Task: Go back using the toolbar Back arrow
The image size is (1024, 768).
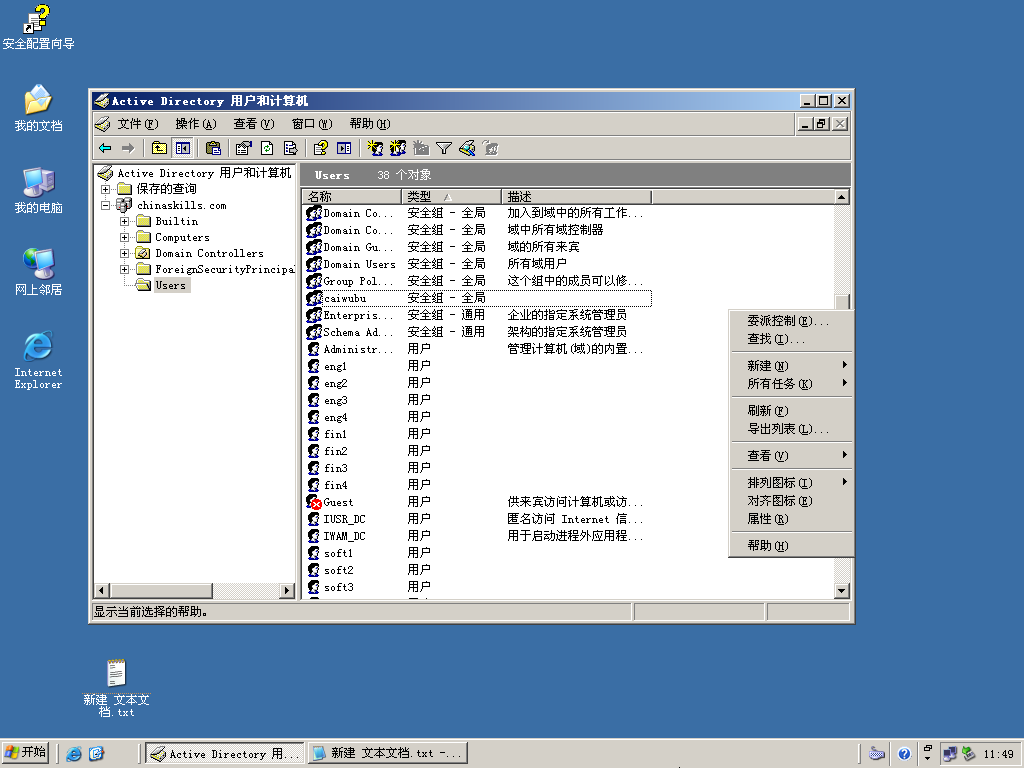Action: [105, 148]
